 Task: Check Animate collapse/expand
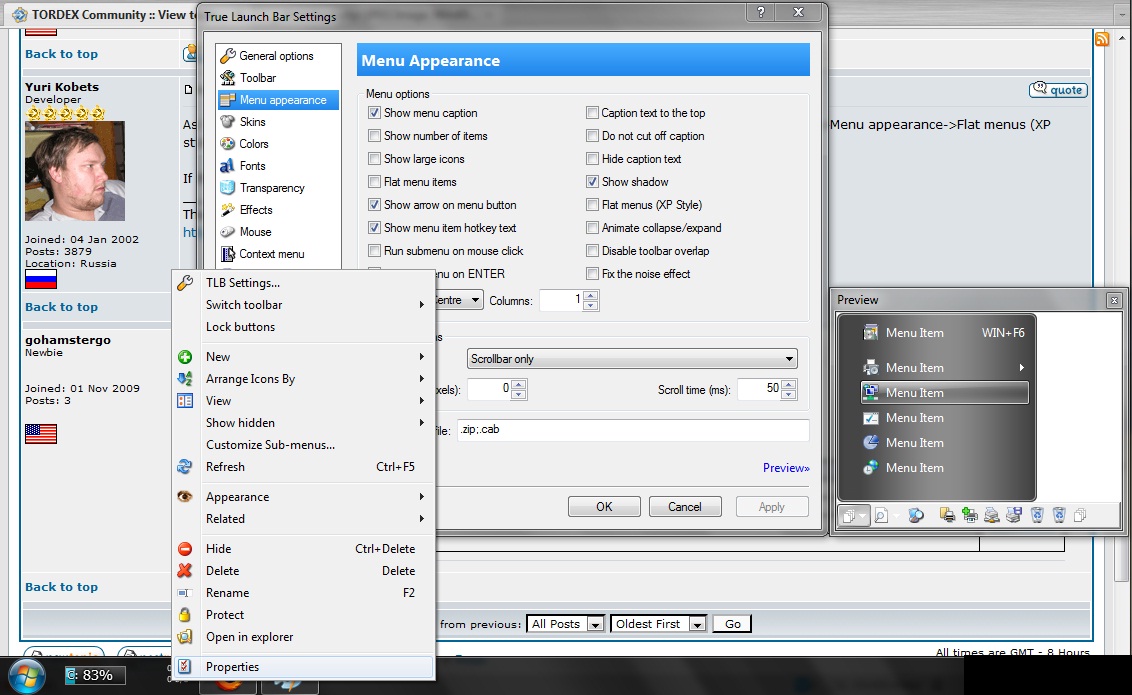tap(592, 228)
